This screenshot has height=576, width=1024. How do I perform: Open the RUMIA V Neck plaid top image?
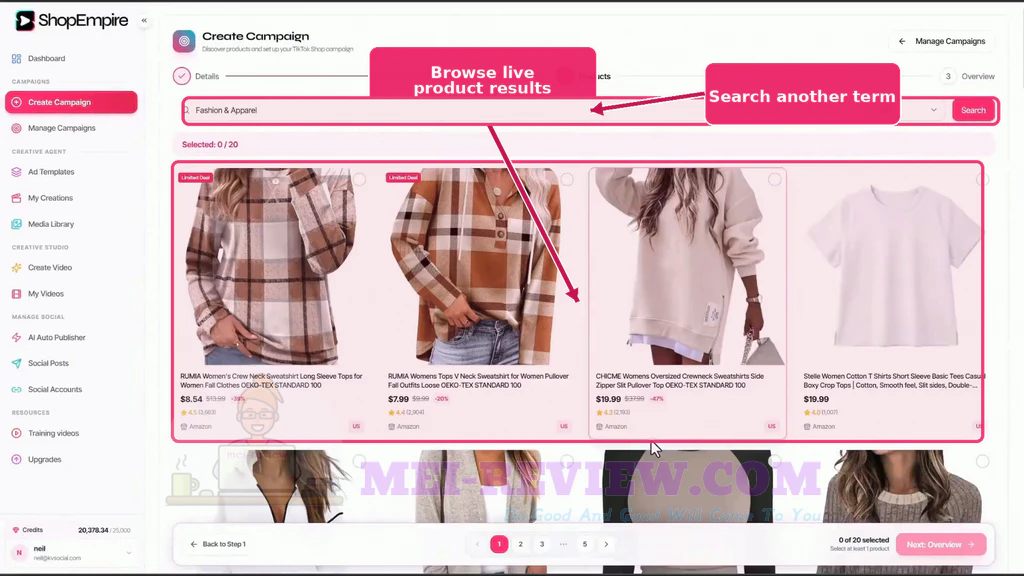point(479,266)
